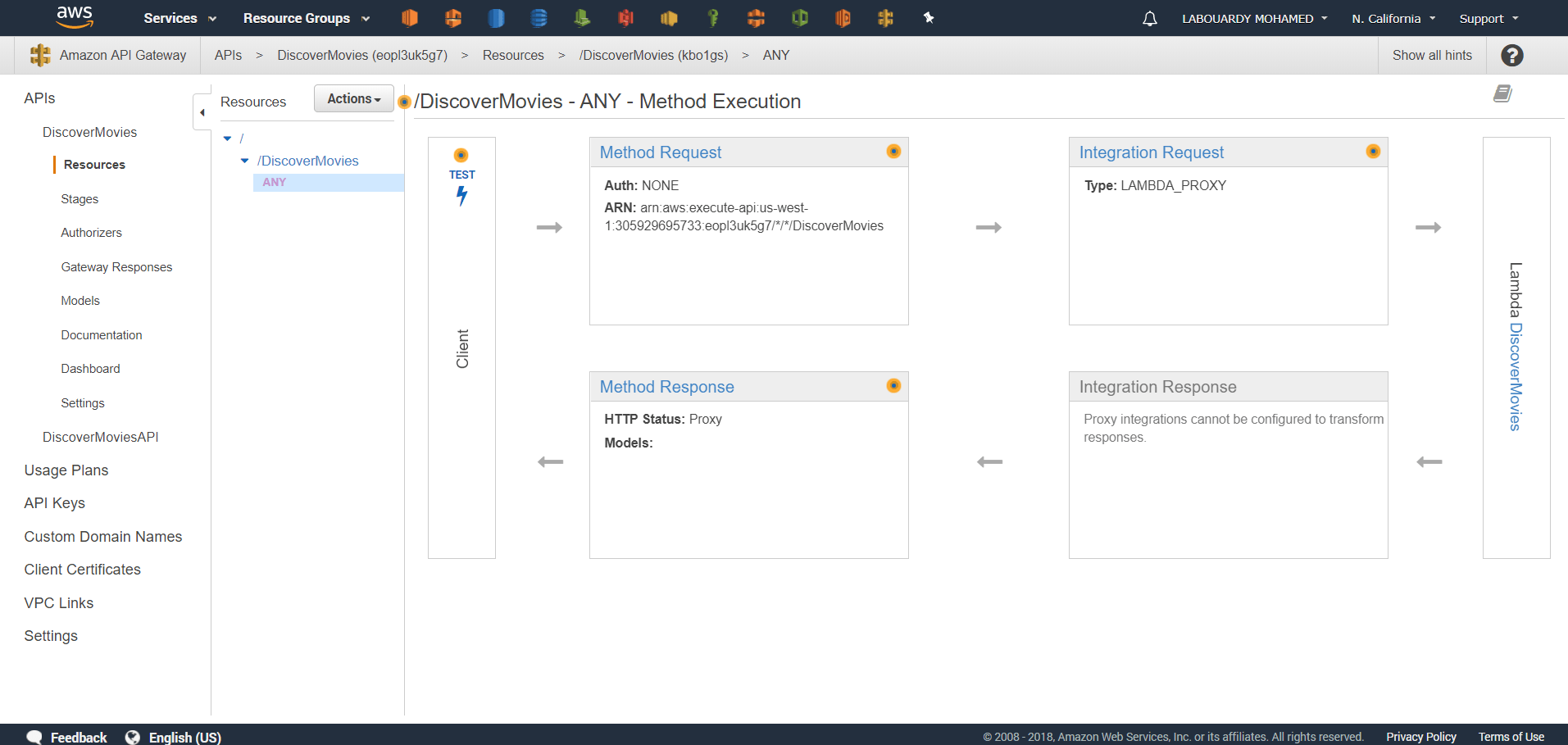Screen dimensions: 1568x745
Task: Click the orange hint dot on Integration Request
Action: click(1373, 151)
